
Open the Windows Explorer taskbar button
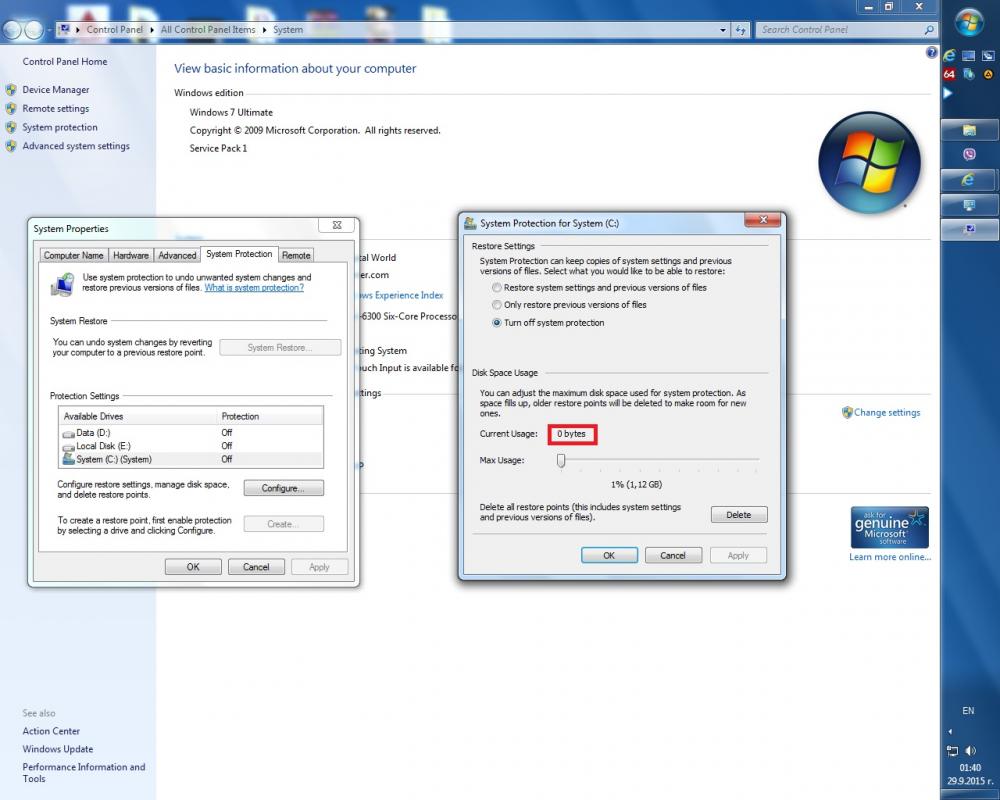click(969, 130)
